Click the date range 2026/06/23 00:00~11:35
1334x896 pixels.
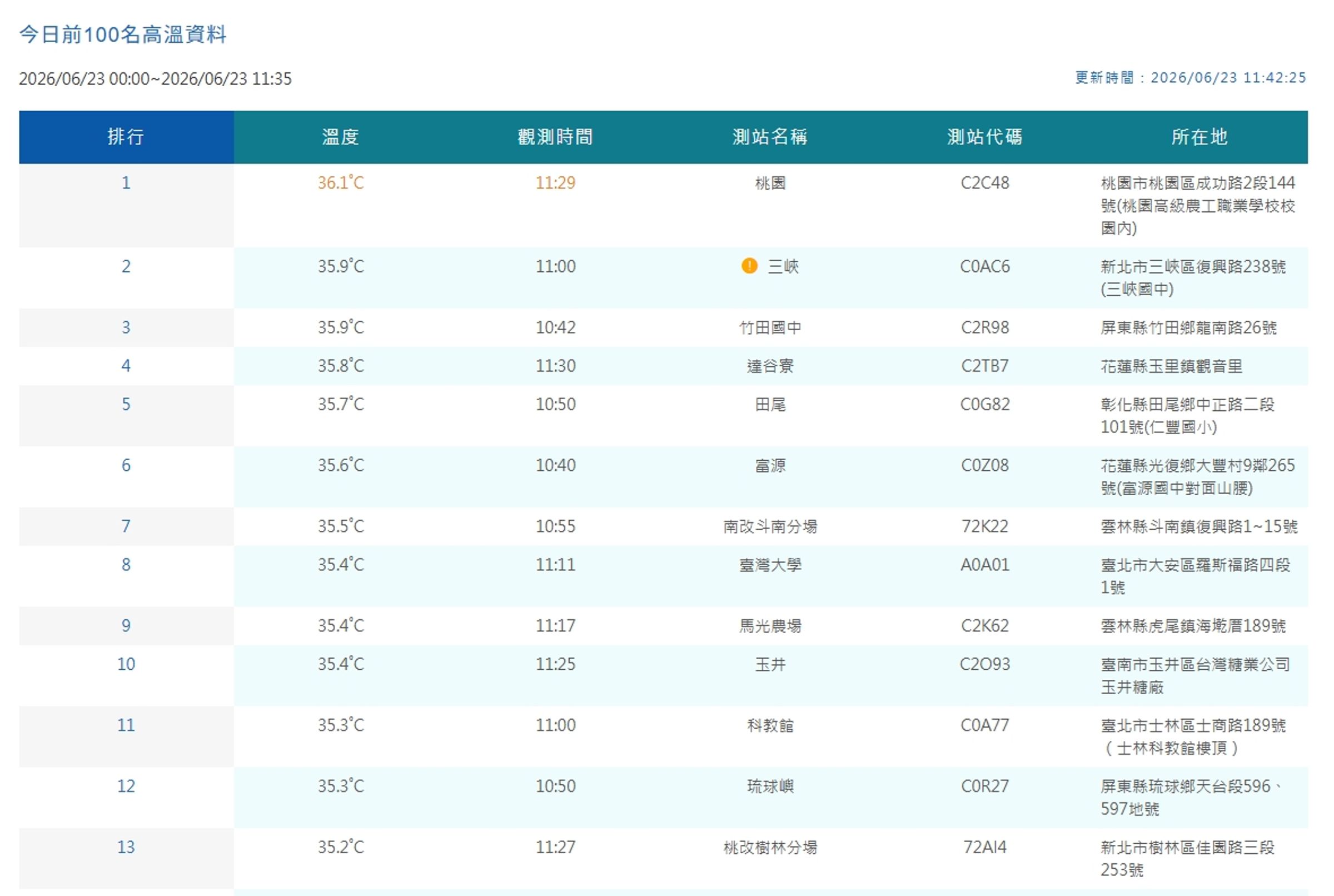coord(156,79)
